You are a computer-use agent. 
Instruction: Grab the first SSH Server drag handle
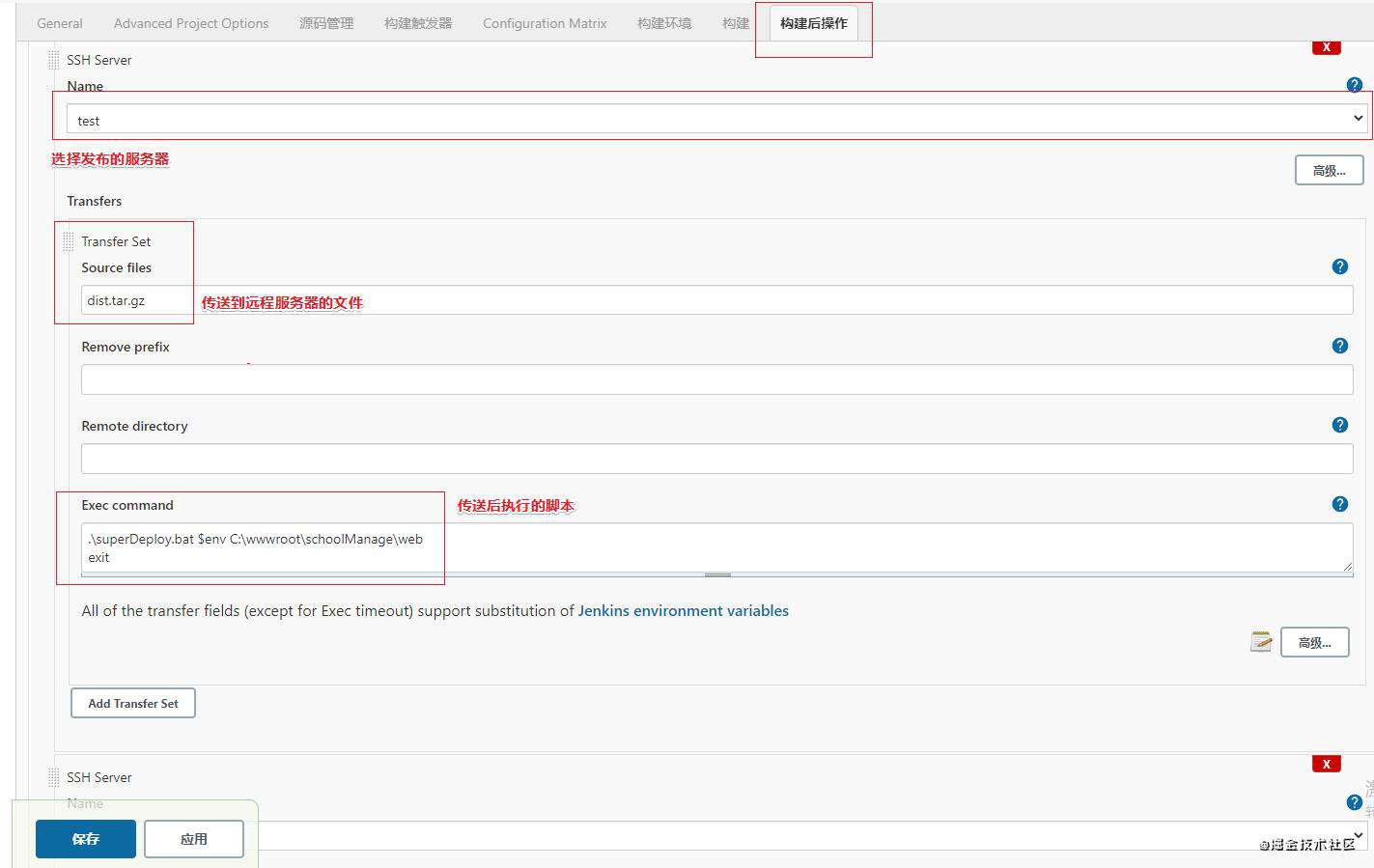pos(53,60)
